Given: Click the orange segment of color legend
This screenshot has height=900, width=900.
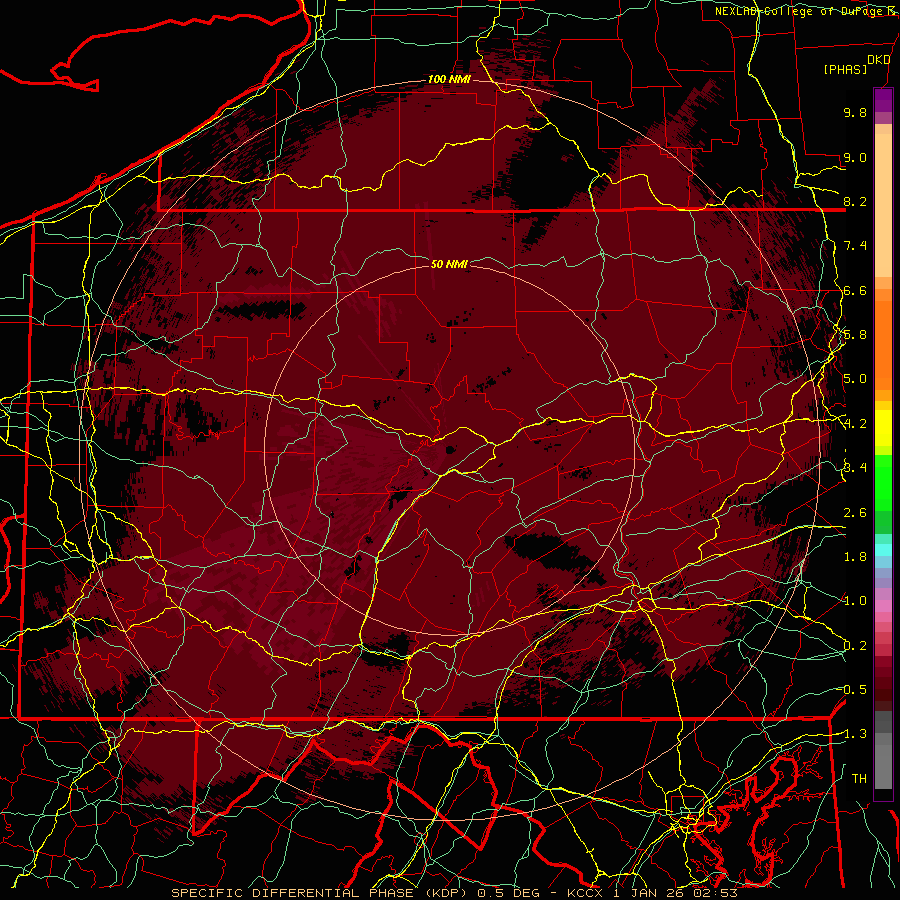Looking at the screenshot, I should coord(883,344).
